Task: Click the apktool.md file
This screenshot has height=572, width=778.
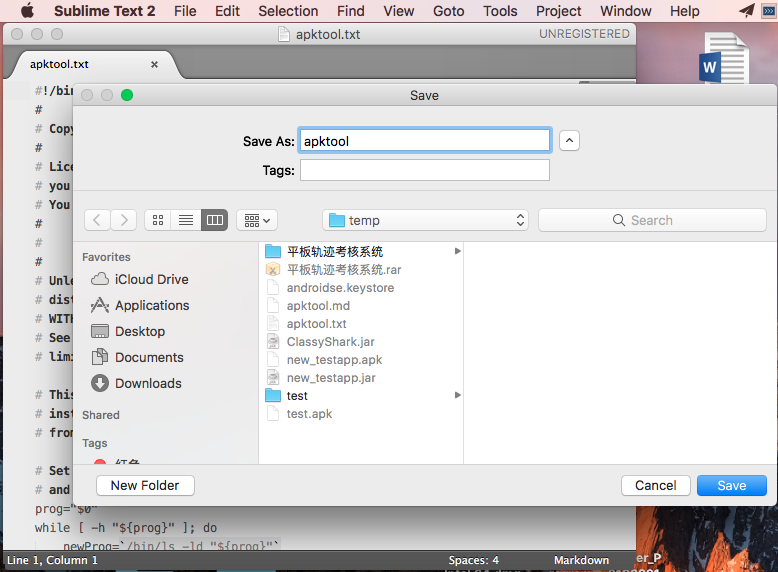Action: [x=318, y=306]
